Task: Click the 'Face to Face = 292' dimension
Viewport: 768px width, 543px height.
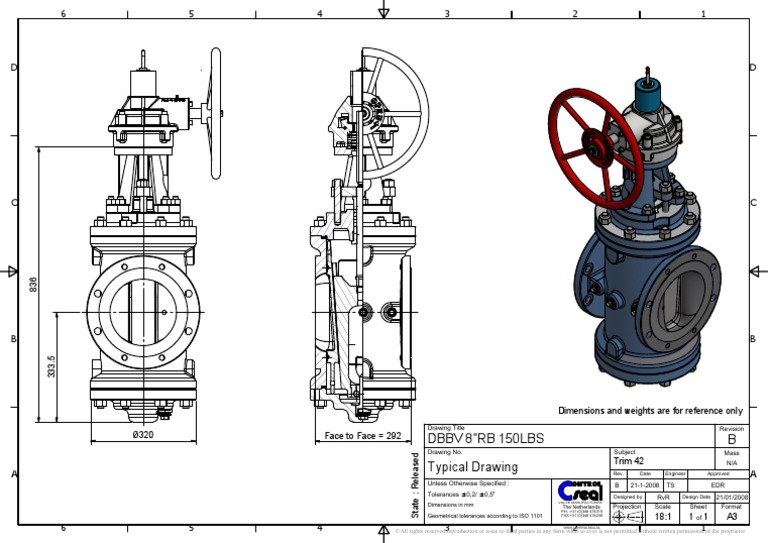Action: coord(363,435)
